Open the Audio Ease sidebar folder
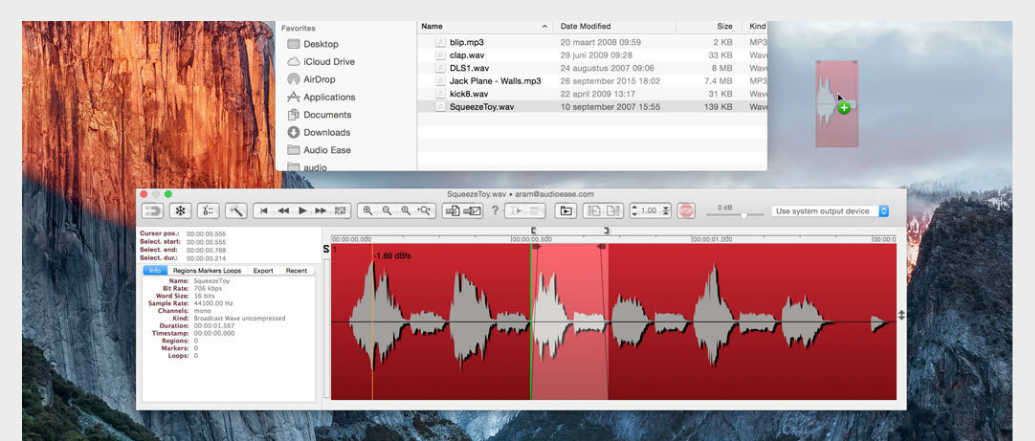1035x441 pixels. (x=327, y=150)
